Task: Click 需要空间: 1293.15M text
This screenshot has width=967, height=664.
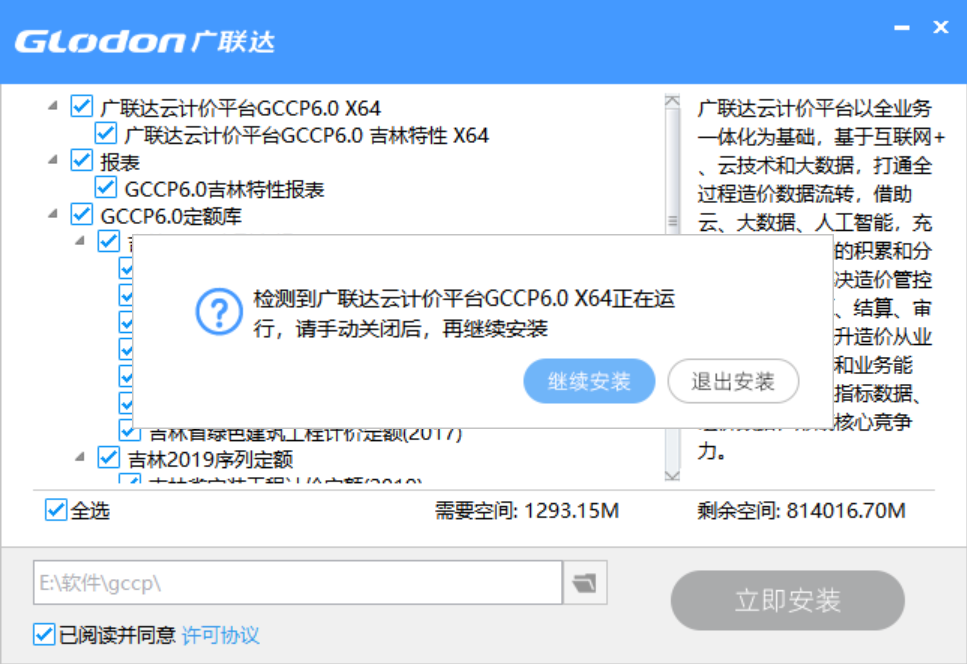Action: coord(527,510)
